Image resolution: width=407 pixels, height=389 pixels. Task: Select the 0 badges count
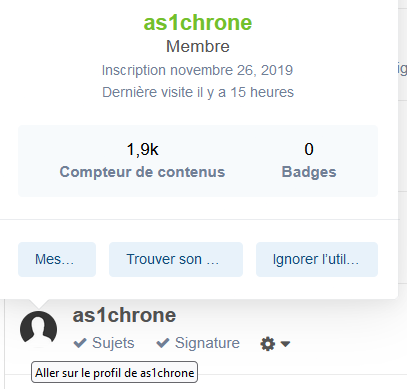pyautogui.click(x=309, y=149)
